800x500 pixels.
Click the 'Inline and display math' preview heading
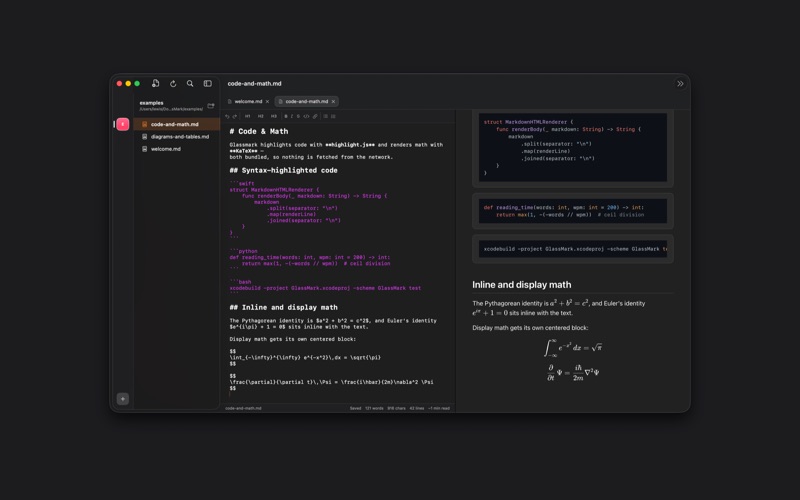521,285
